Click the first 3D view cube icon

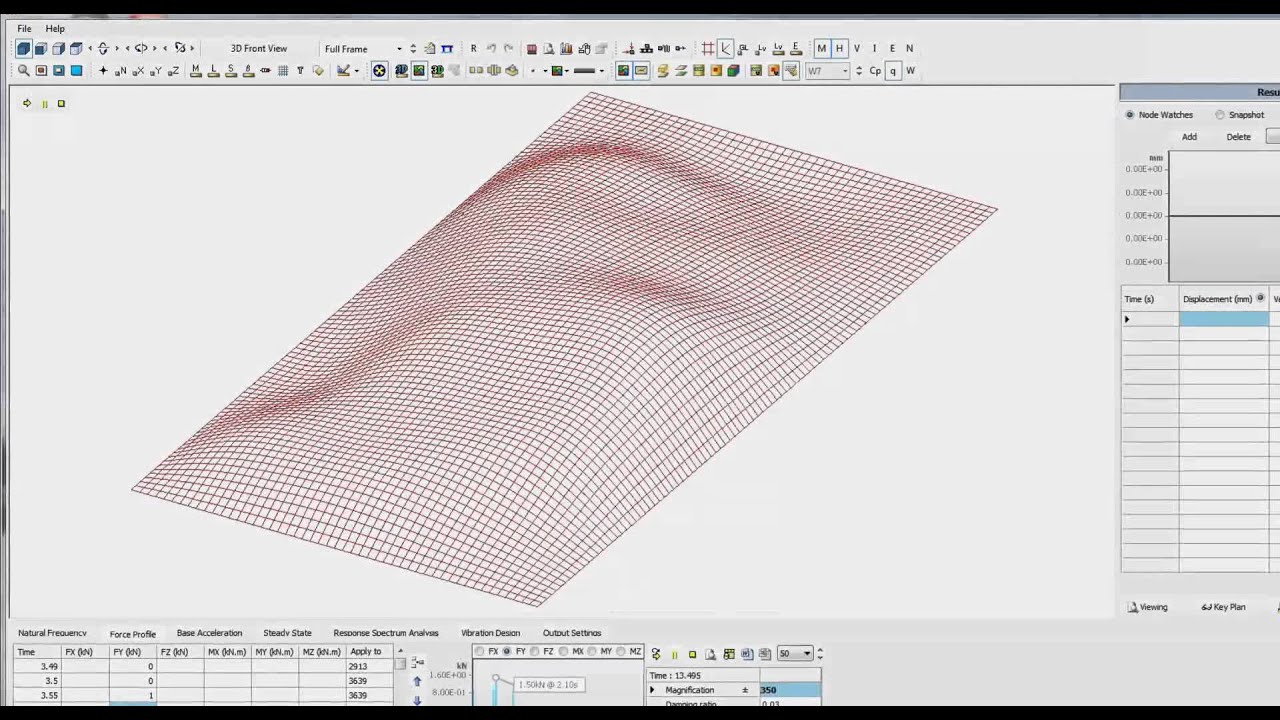pos(24,48)
